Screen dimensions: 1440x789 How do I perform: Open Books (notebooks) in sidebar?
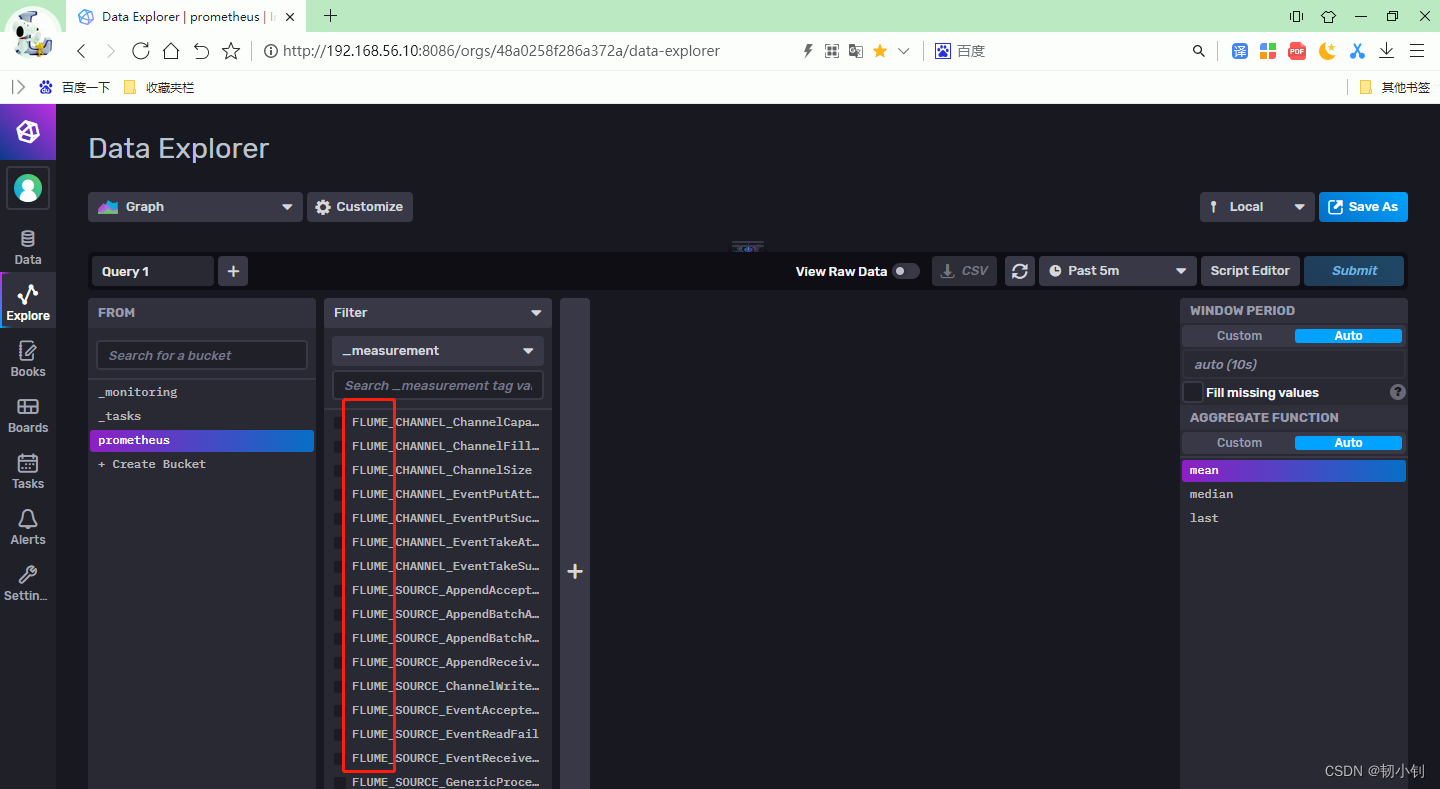[x=28, y=360]
